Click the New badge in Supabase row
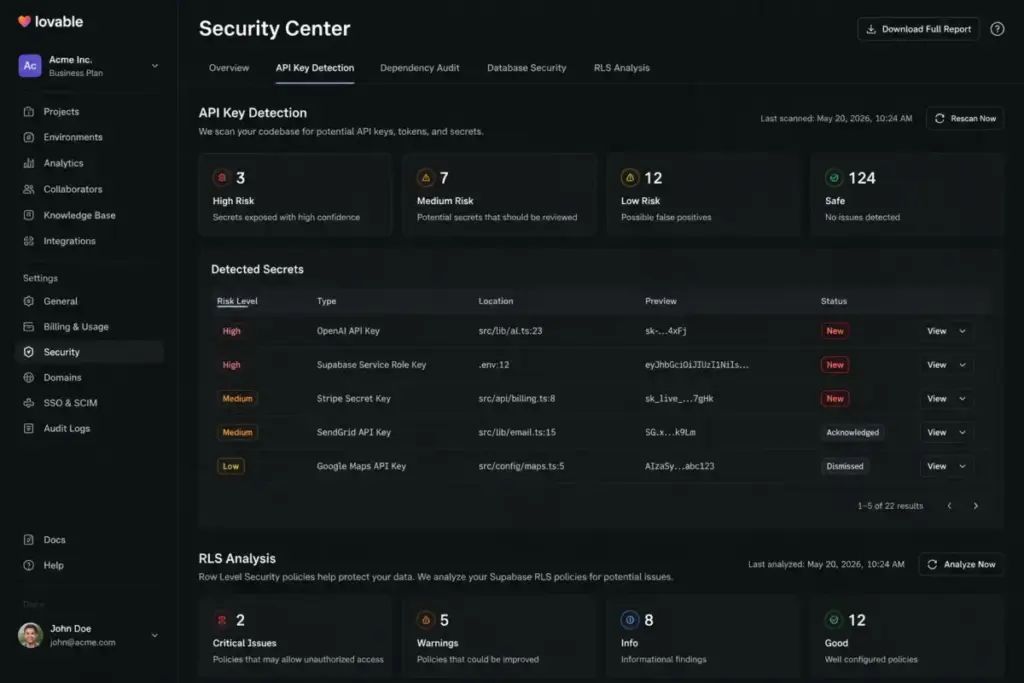1024x683 pixels. (x=835, y=365)
